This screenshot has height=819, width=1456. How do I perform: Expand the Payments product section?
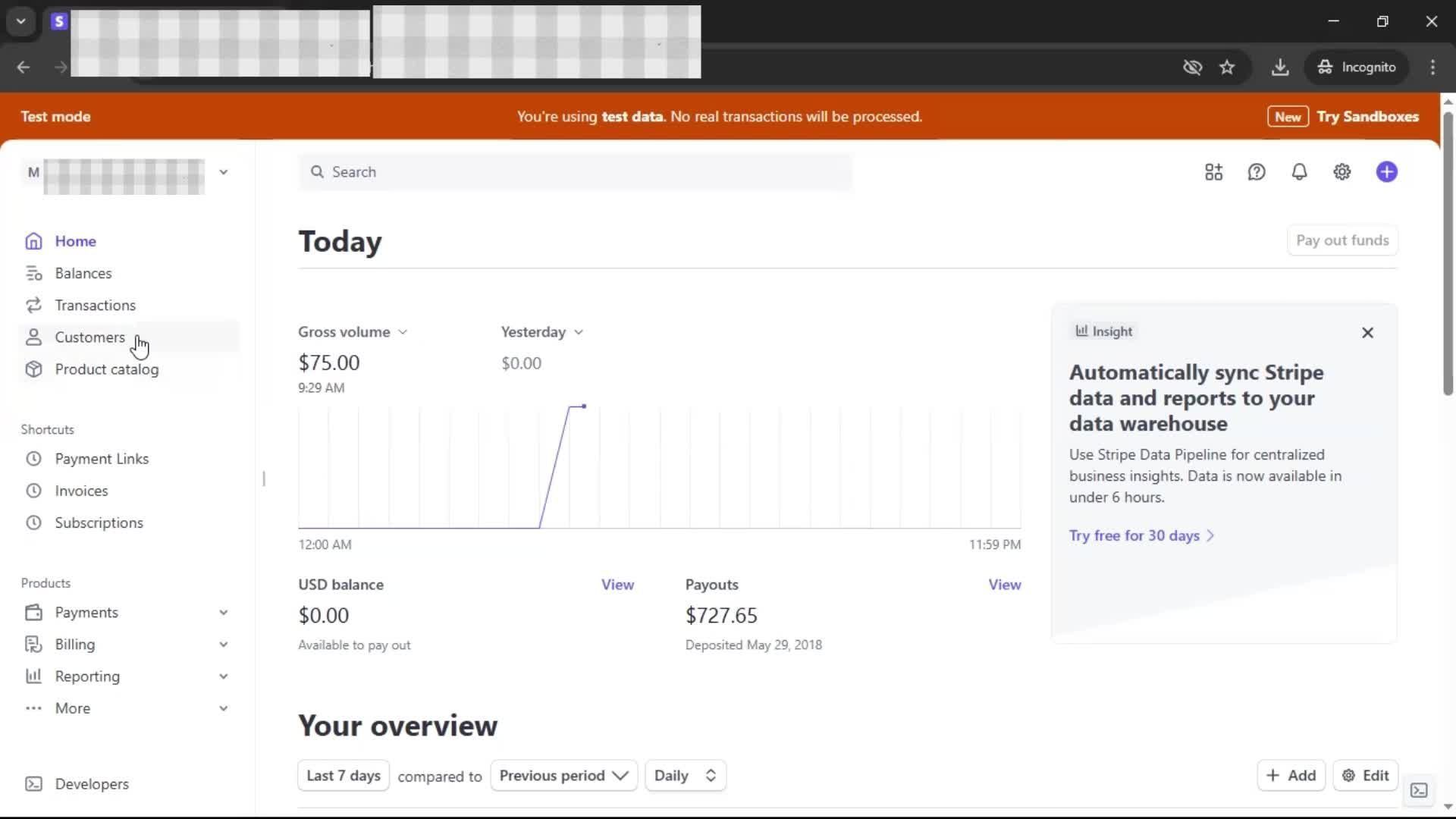(x=223, y=612)
